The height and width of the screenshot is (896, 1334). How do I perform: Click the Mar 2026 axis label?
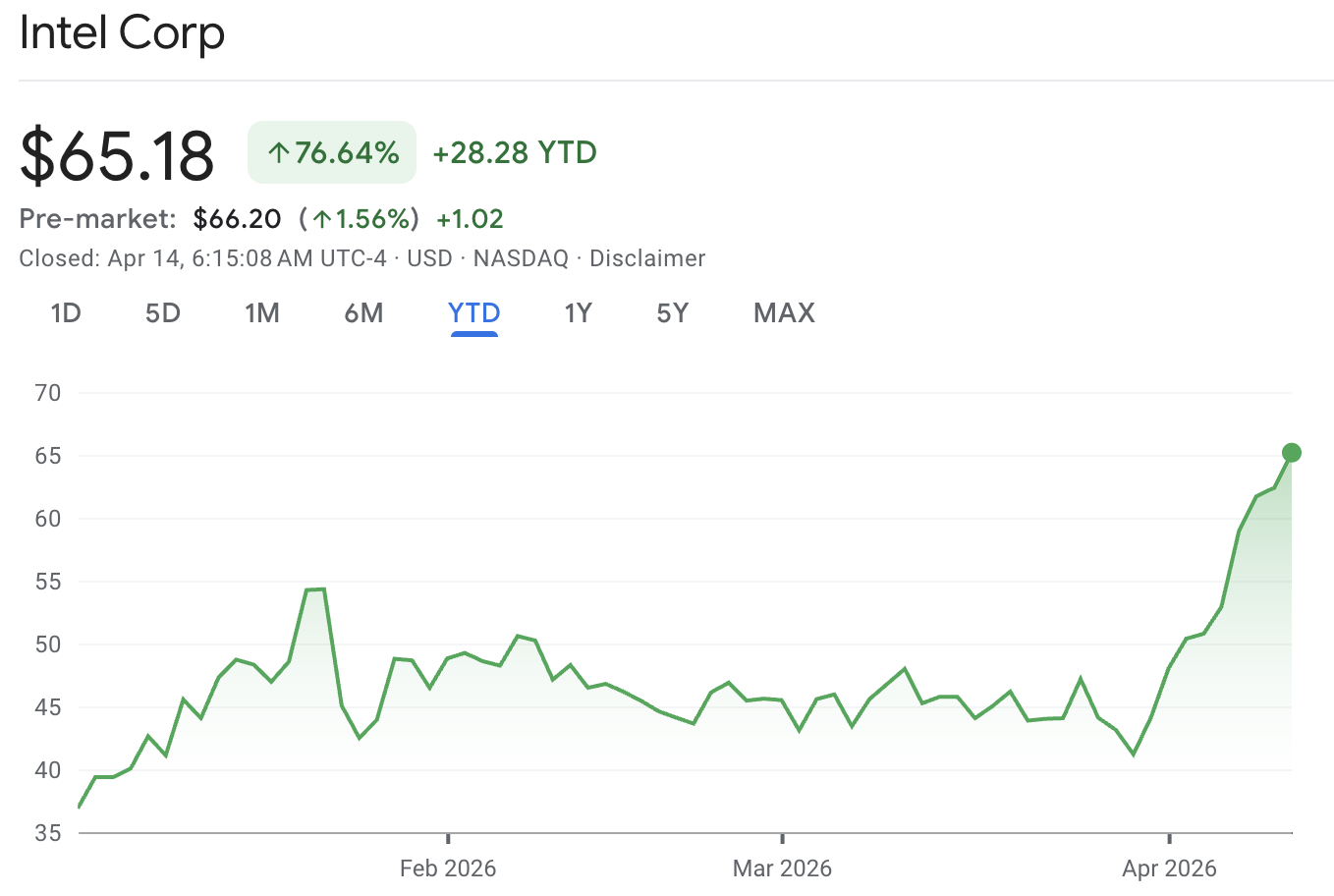point(782,868)
